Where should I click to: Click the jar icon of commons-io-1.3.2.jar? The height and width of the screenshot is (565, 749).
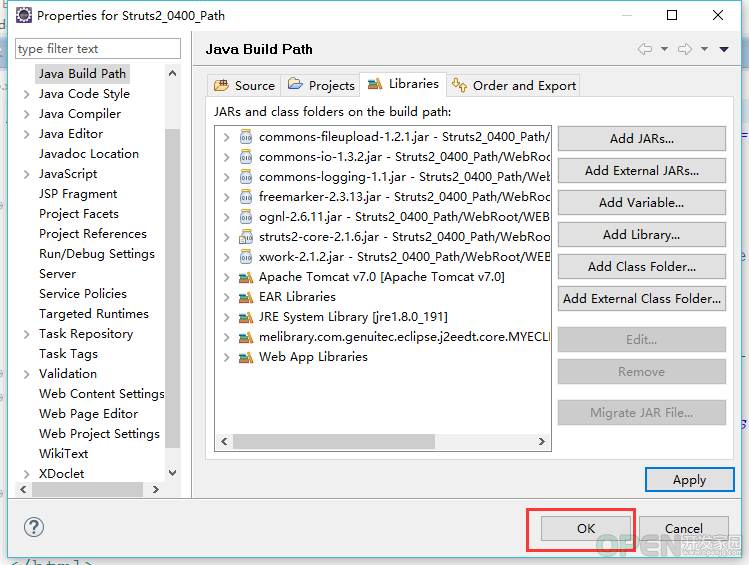tap(246, 157)
